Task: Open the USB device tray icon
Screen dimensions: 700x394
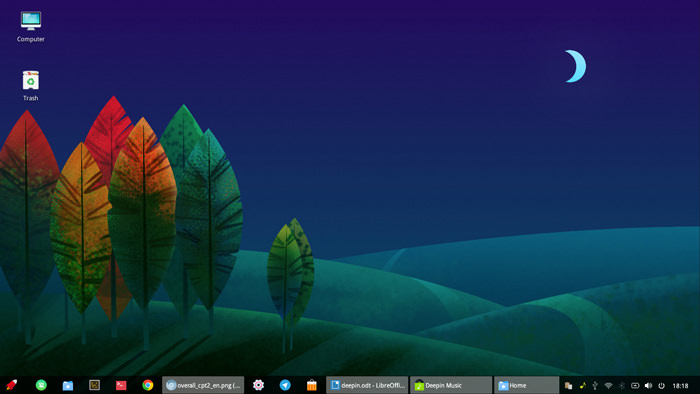Action: [595, 385]
